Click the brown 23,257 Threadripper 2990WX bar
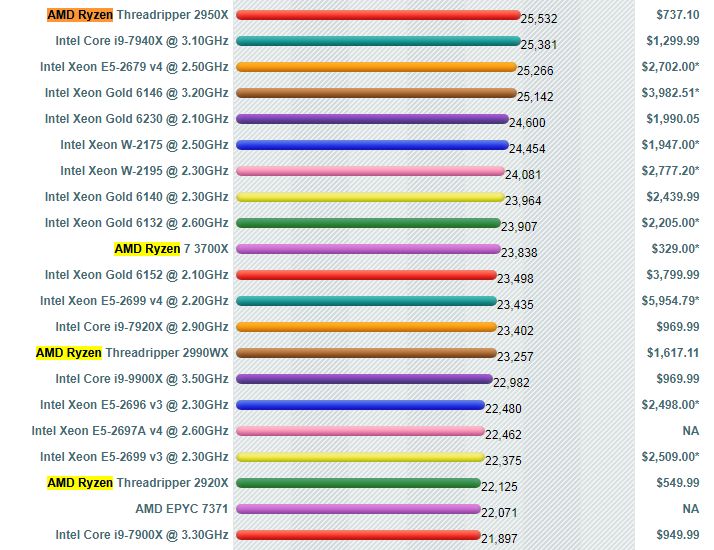The image size is (714, 550). [366, 353]
